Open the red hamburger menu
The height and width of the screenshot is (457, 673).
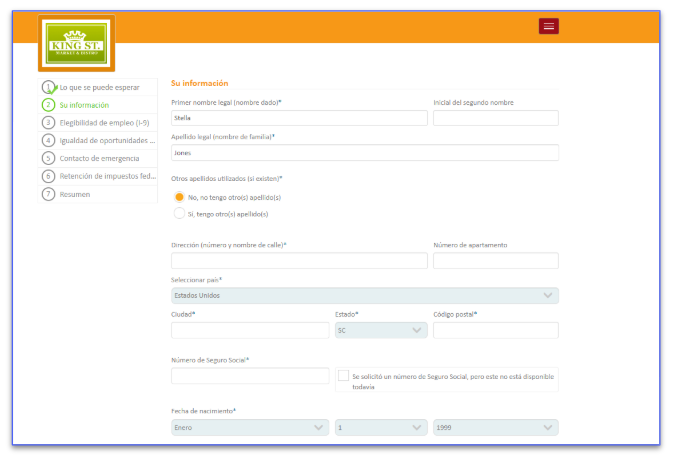coord(548,26)
